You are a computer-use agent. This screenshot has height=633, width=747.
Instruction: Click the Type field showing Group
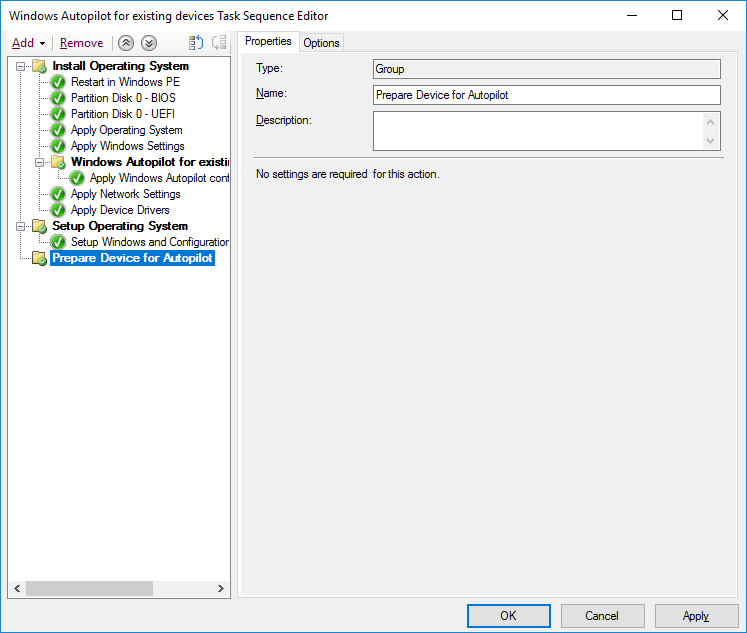tap(547, 69)
